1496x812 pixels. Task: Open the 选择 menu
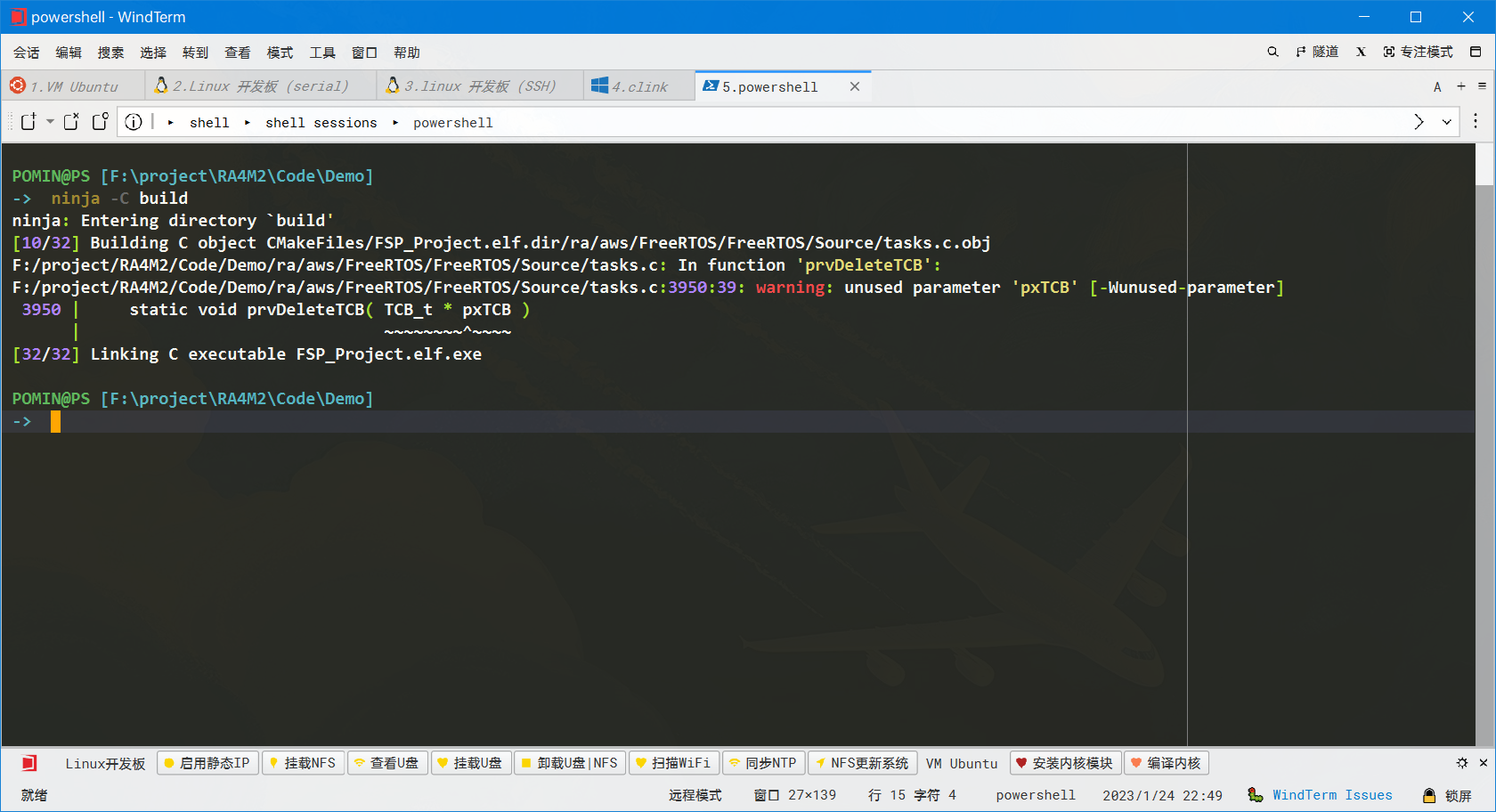[x=153, y=53]
